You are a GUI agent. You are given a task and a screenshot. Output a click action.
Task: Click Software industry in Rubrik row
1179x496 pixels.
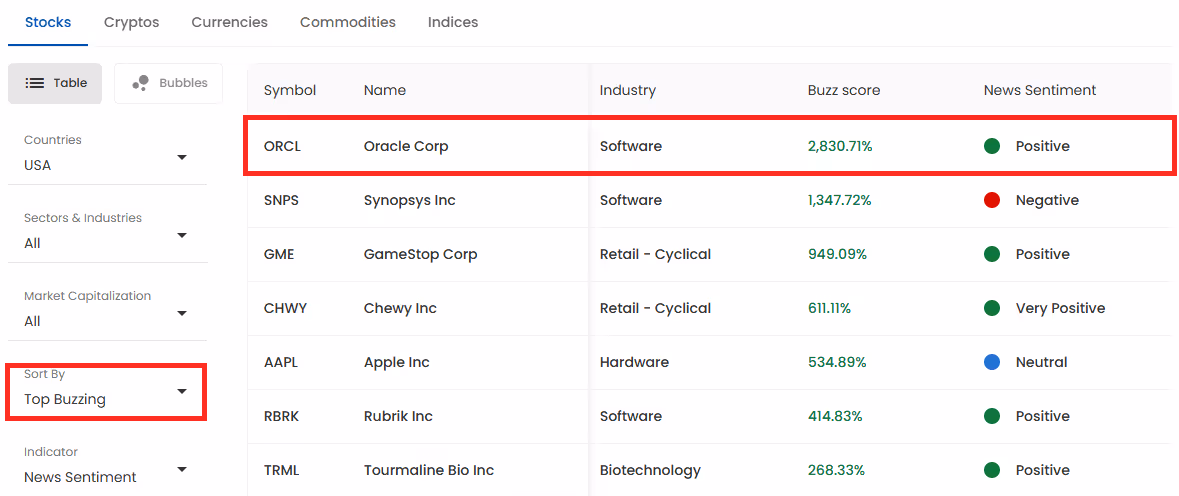coord(631,417)
